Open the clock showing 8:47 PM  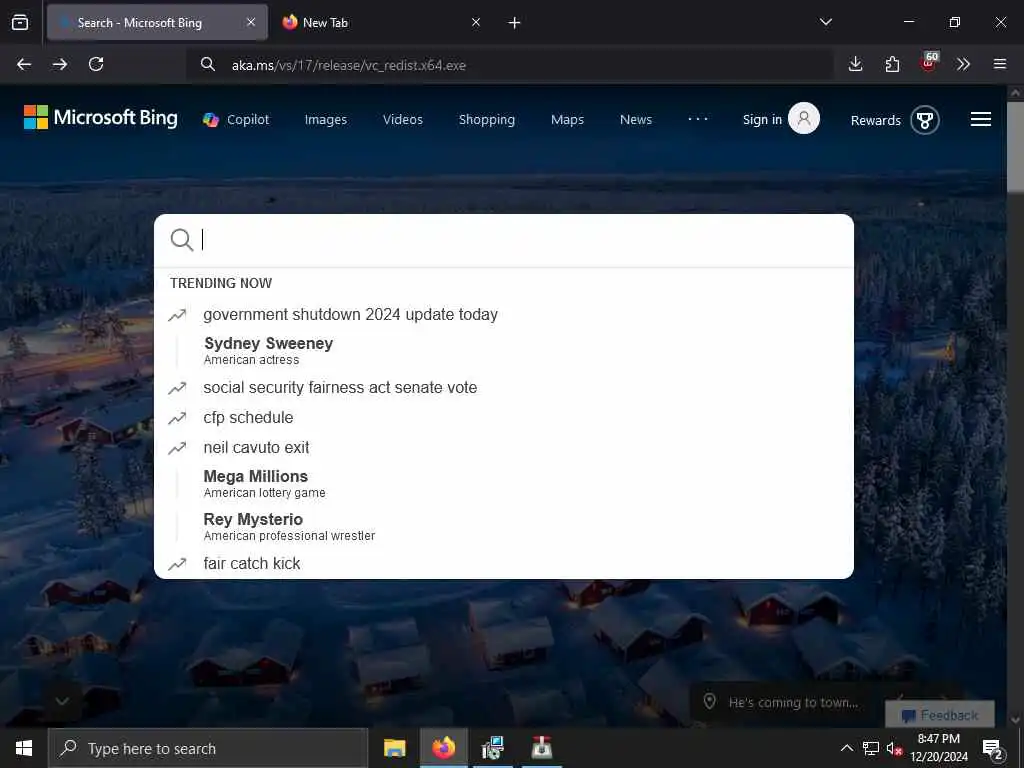pyautogui.click(x=939, y=748)
